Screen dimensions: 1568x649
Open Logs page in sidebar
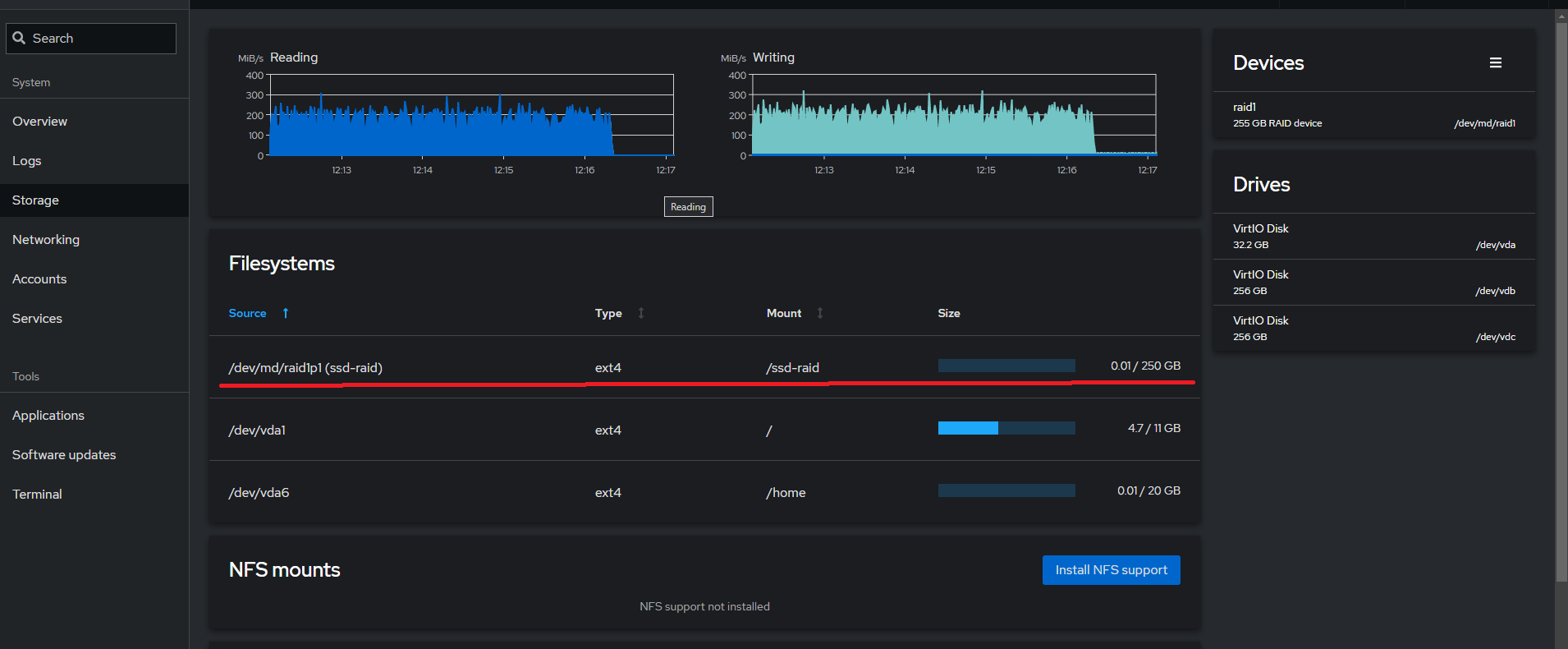(x=94, y=161)
